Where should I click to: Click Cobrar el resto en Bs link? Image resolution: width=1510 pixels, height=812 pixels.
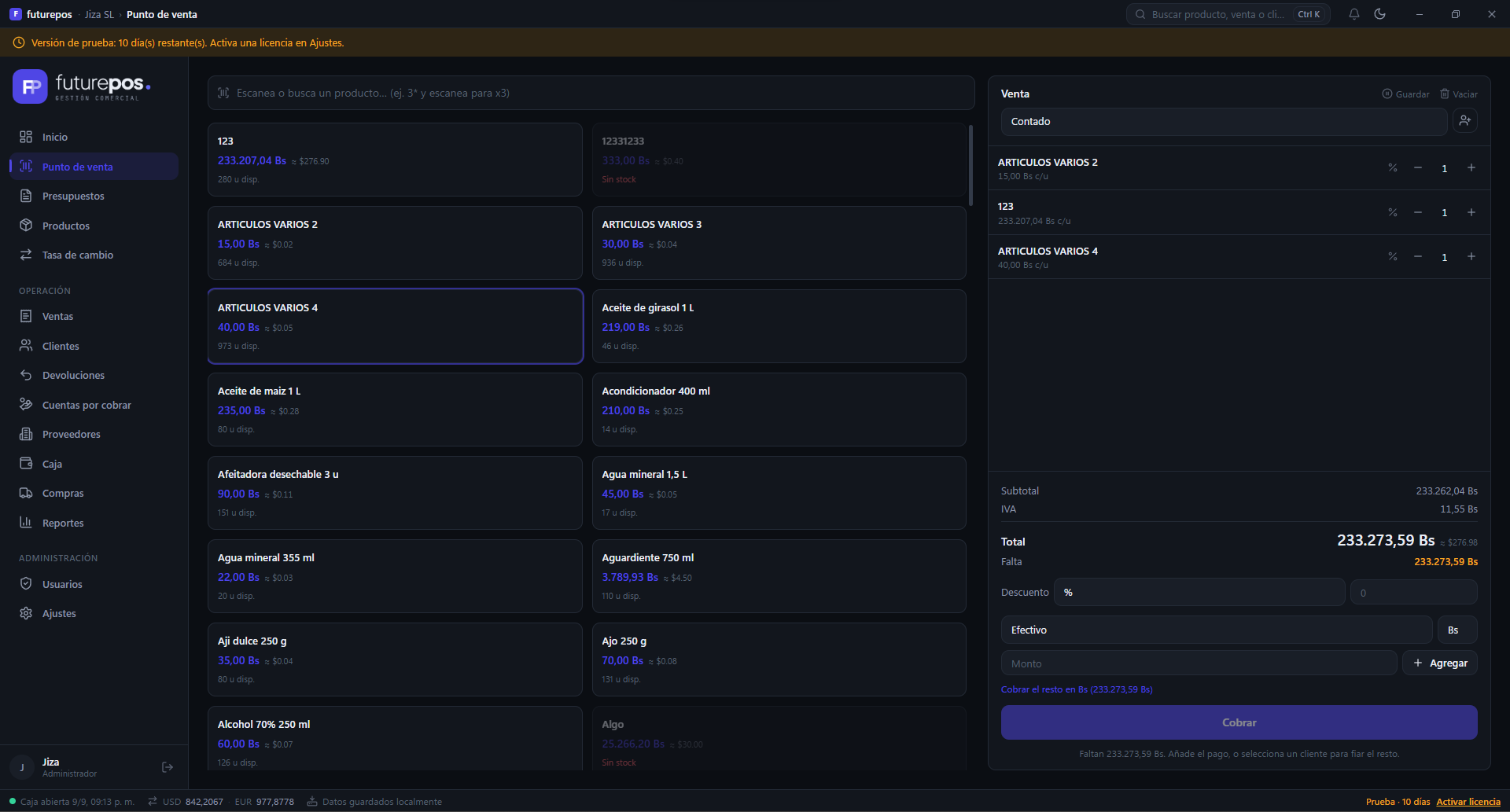coord(1077,689)
